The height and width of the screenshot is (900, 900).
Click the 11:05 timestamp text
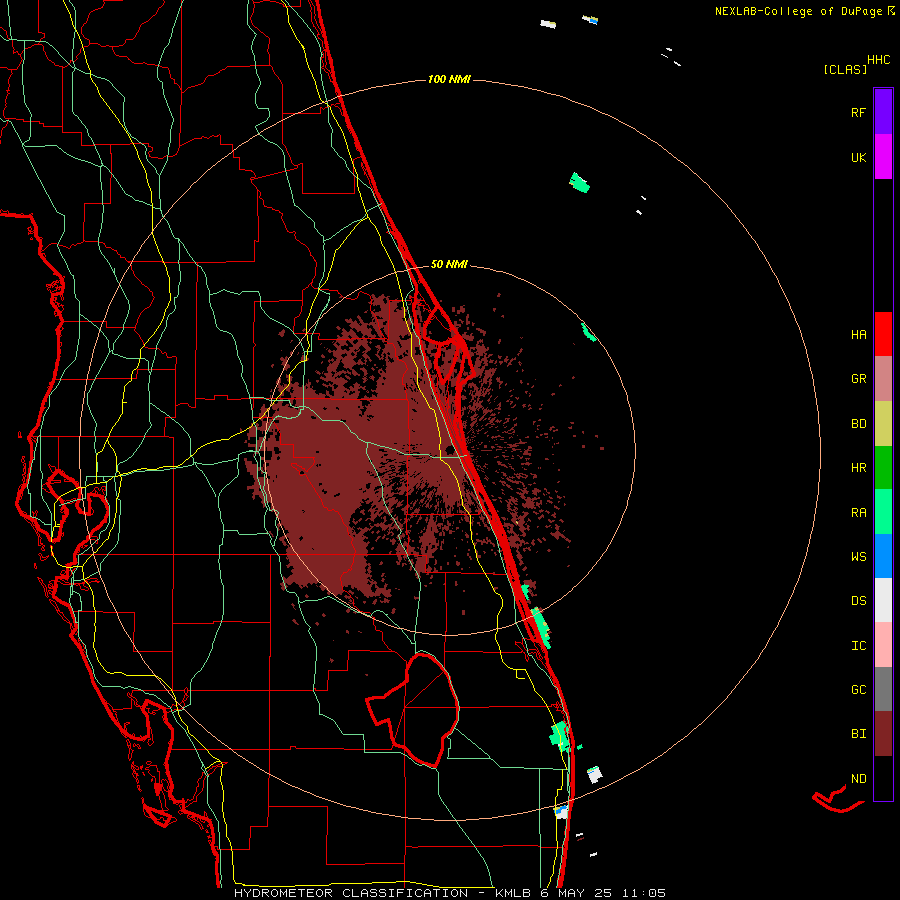click(642, 893)
